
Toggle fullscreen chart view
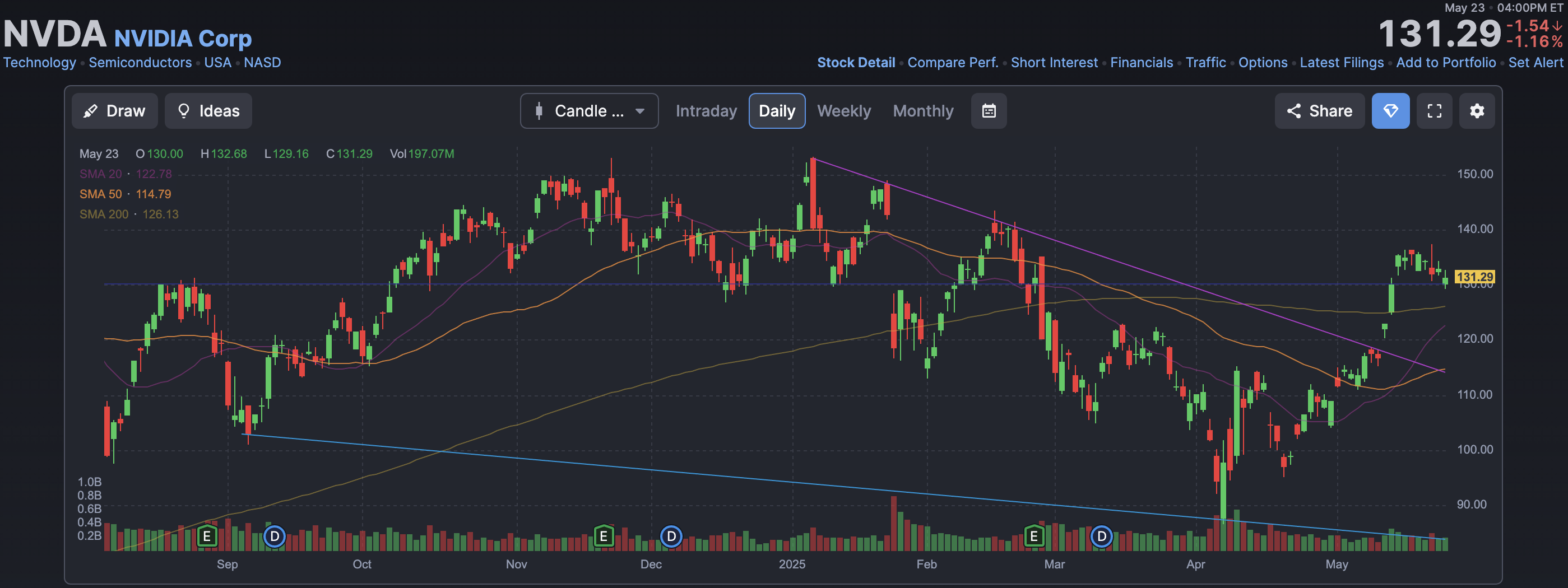[x=1434, y=111]
